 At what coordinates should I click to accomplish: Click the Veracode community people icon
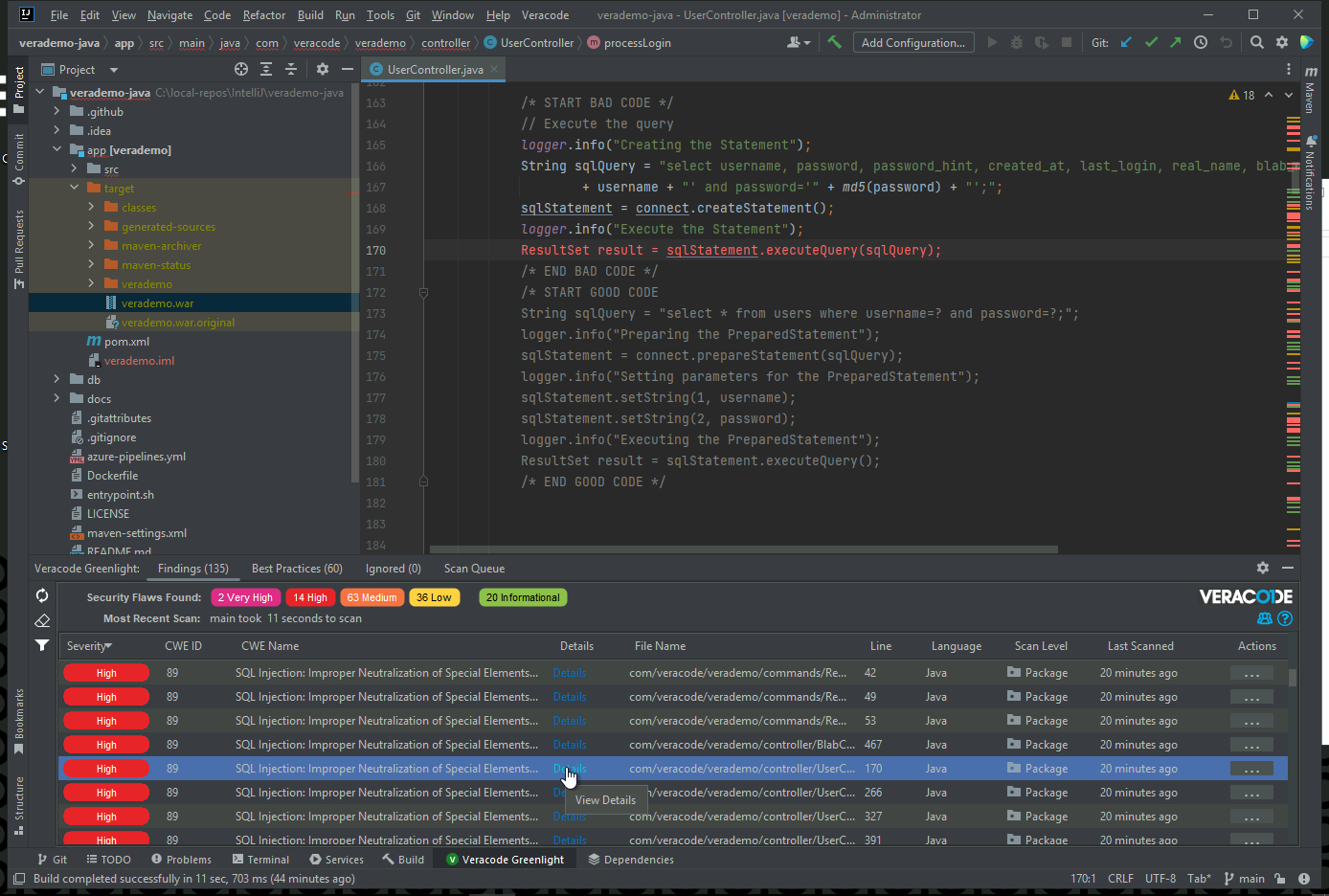click(1265, 618)
